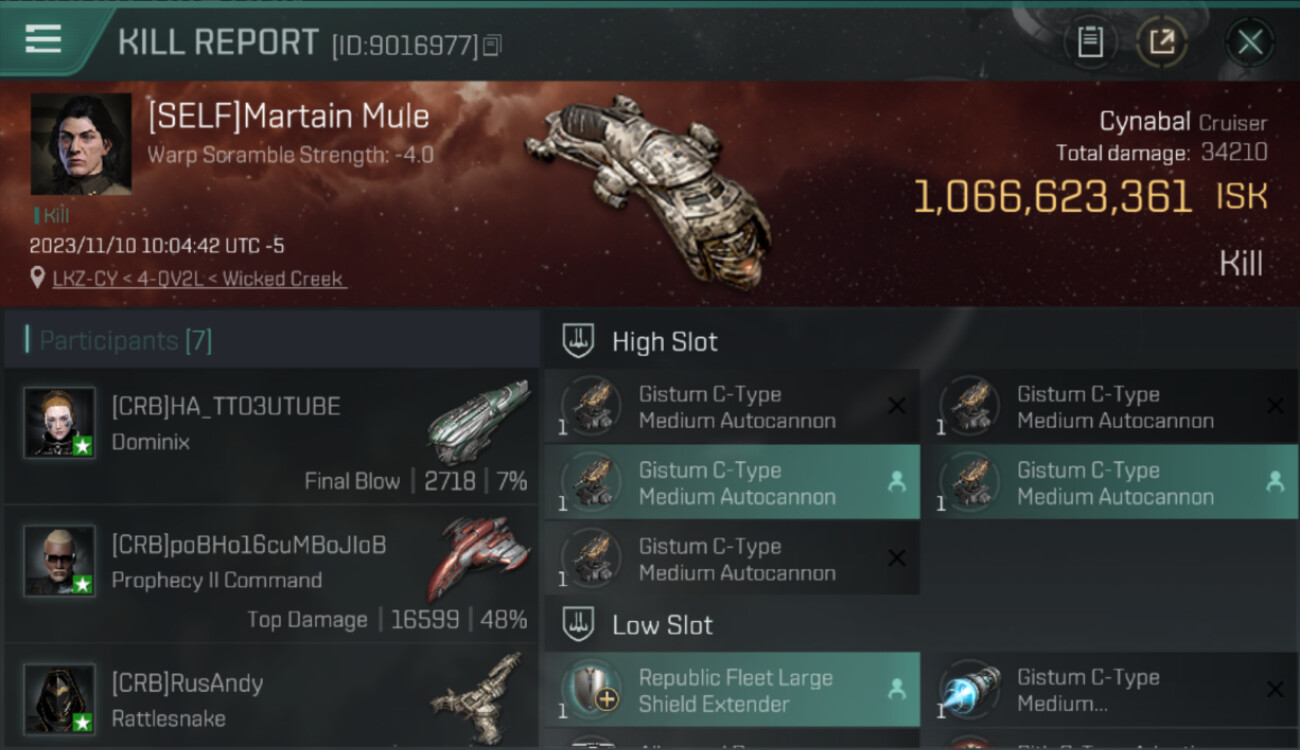Image resolution: width=1300 pixels, height=750 pixels.
Task: Select Martain Mule's portrait
Action: (x=81, y=145)
